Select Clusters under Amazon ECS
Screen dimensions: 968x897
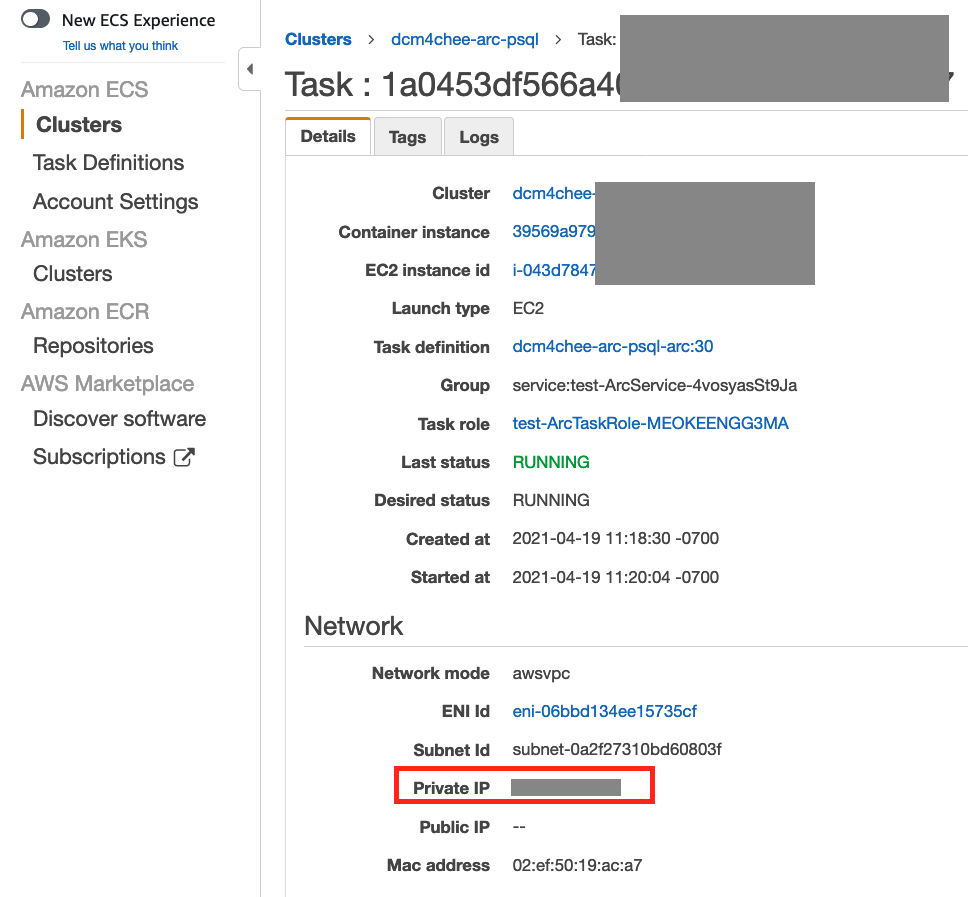79,125
